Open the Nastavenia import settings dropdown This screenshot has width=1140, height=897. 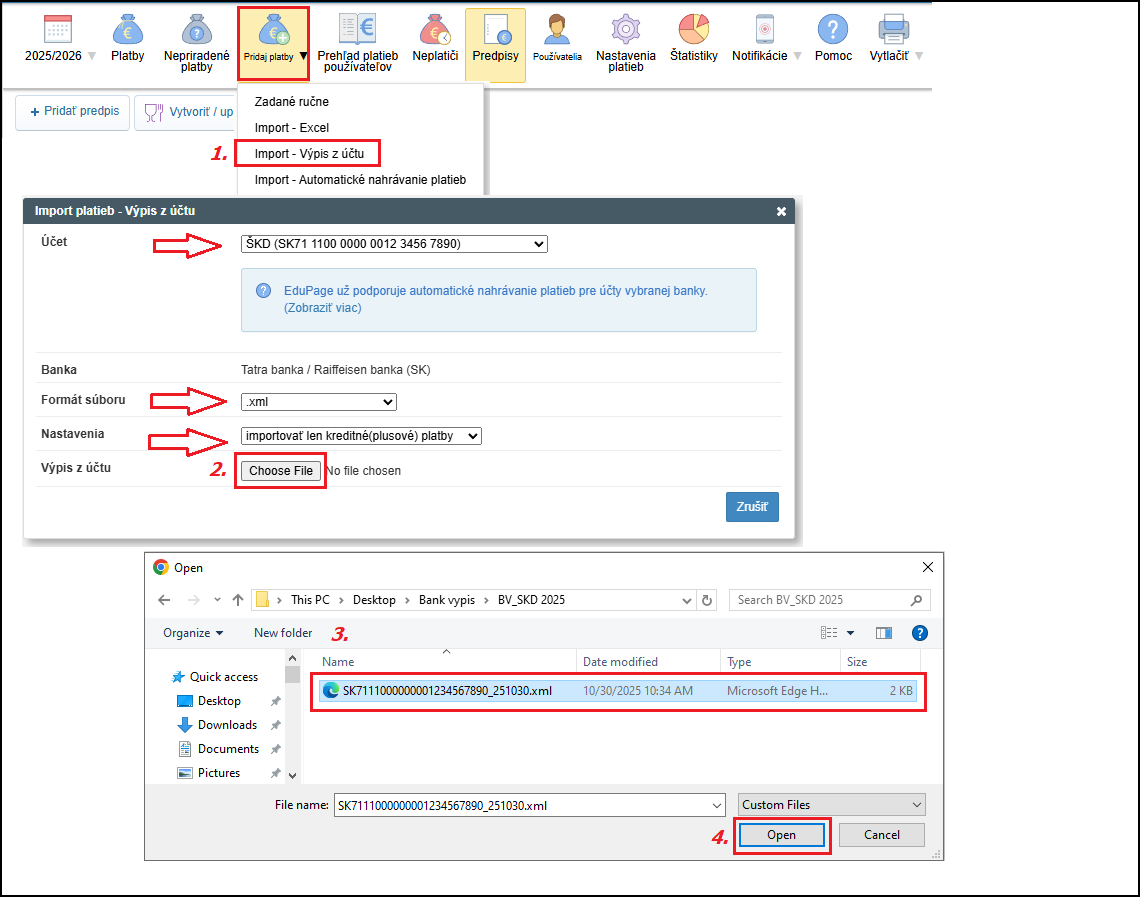point(361,436)
